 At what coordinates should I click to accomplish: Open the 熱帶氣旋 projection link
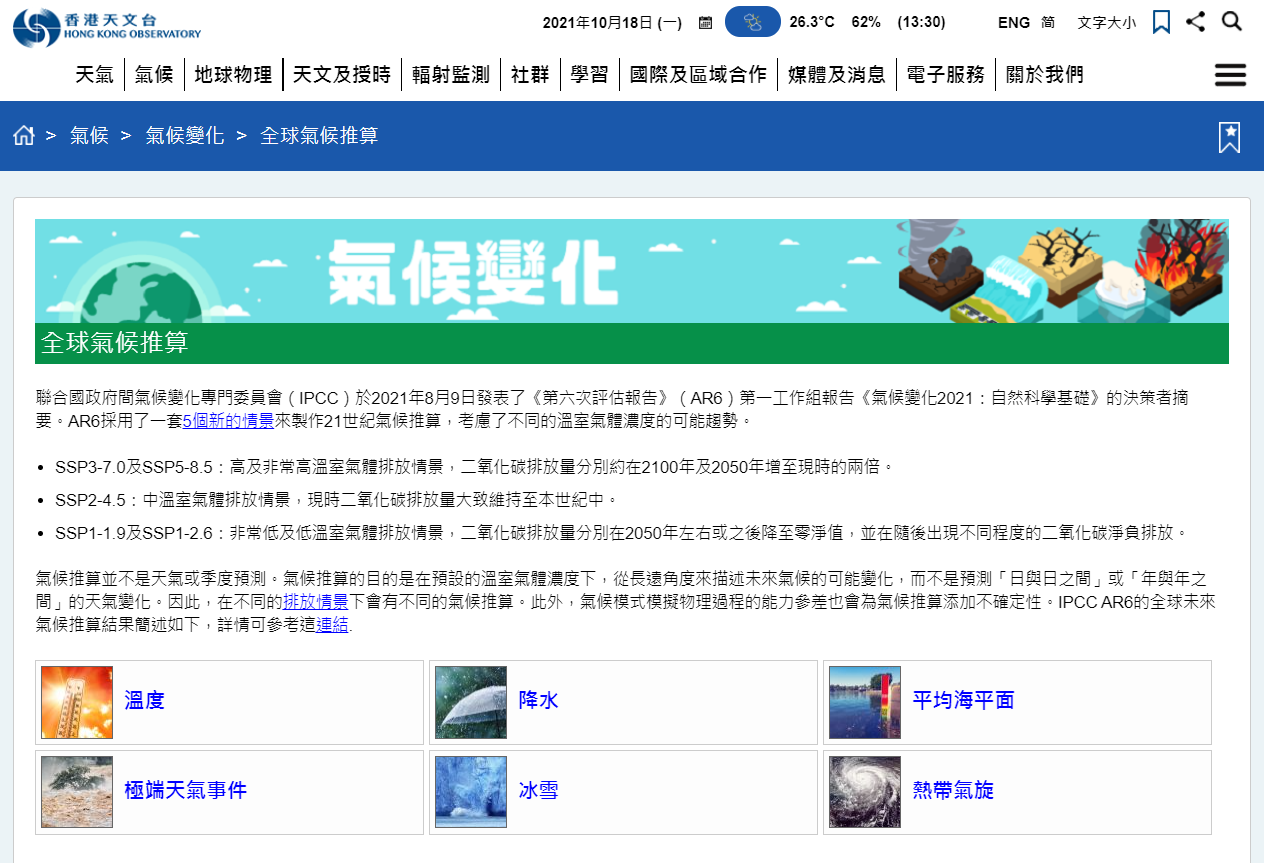[953, 791]
